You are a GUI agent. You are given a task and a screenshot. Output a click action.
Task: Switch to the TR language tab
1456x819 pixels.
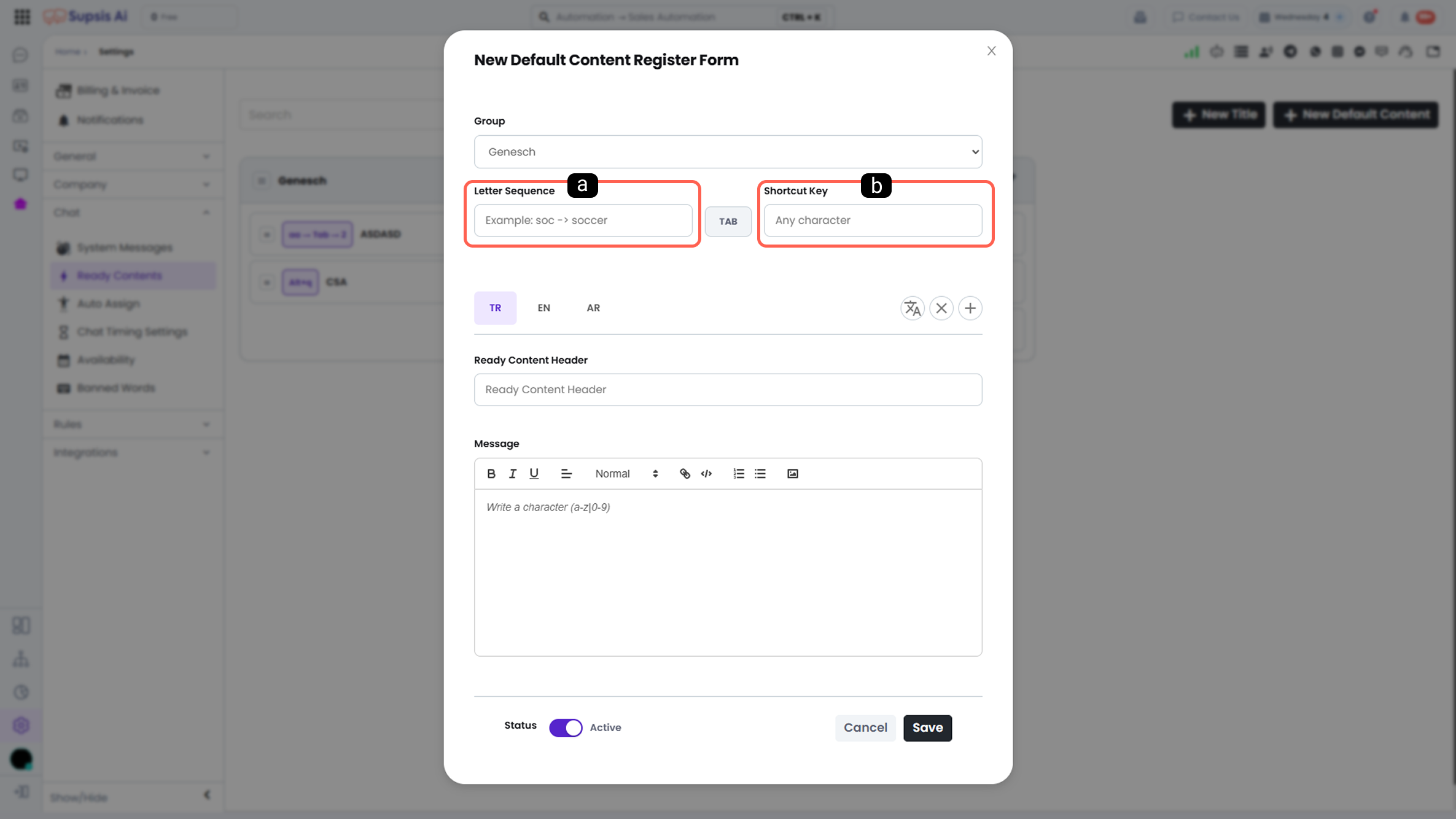tap(495, 308)
